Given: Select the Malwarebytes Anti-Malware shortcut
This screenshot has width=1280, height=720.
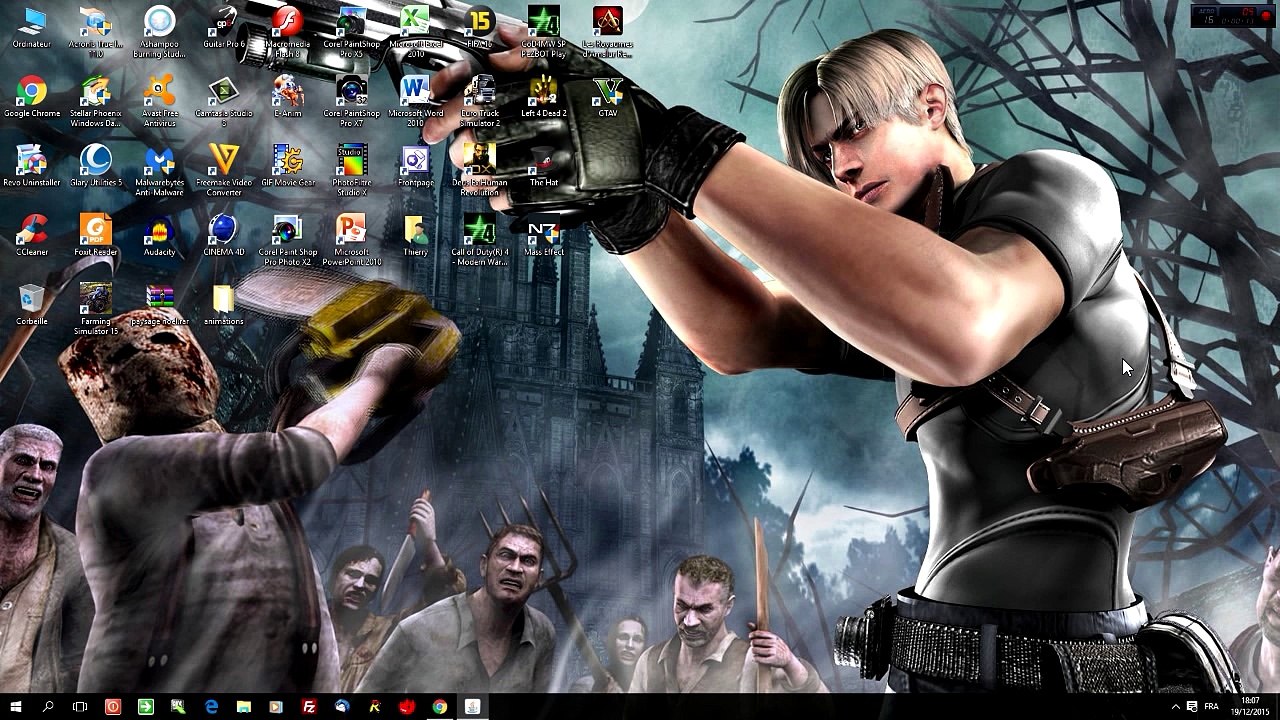Looking at the screenshot, I should [x=160, y=171].
